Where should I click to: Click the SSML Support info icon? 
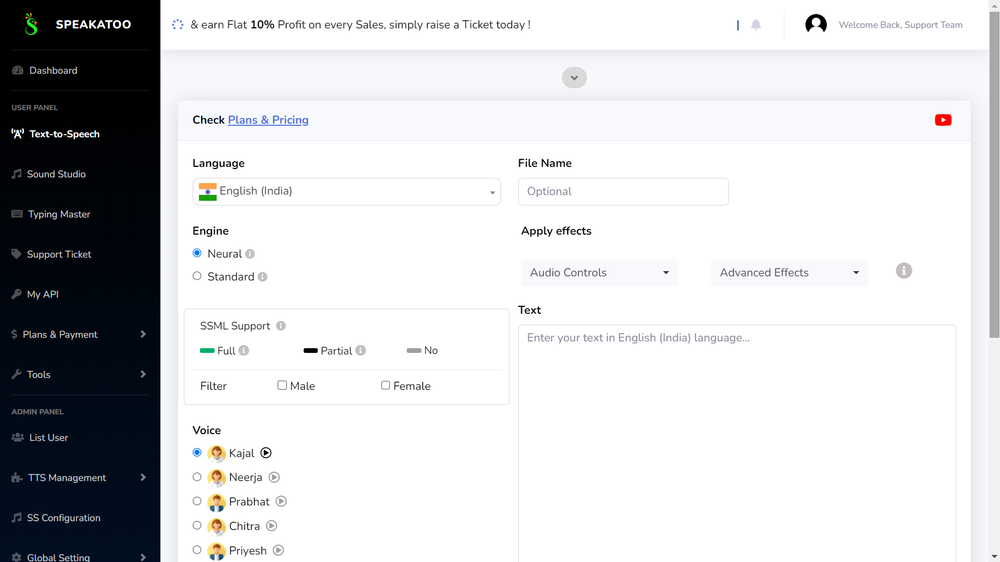(281, 326)
